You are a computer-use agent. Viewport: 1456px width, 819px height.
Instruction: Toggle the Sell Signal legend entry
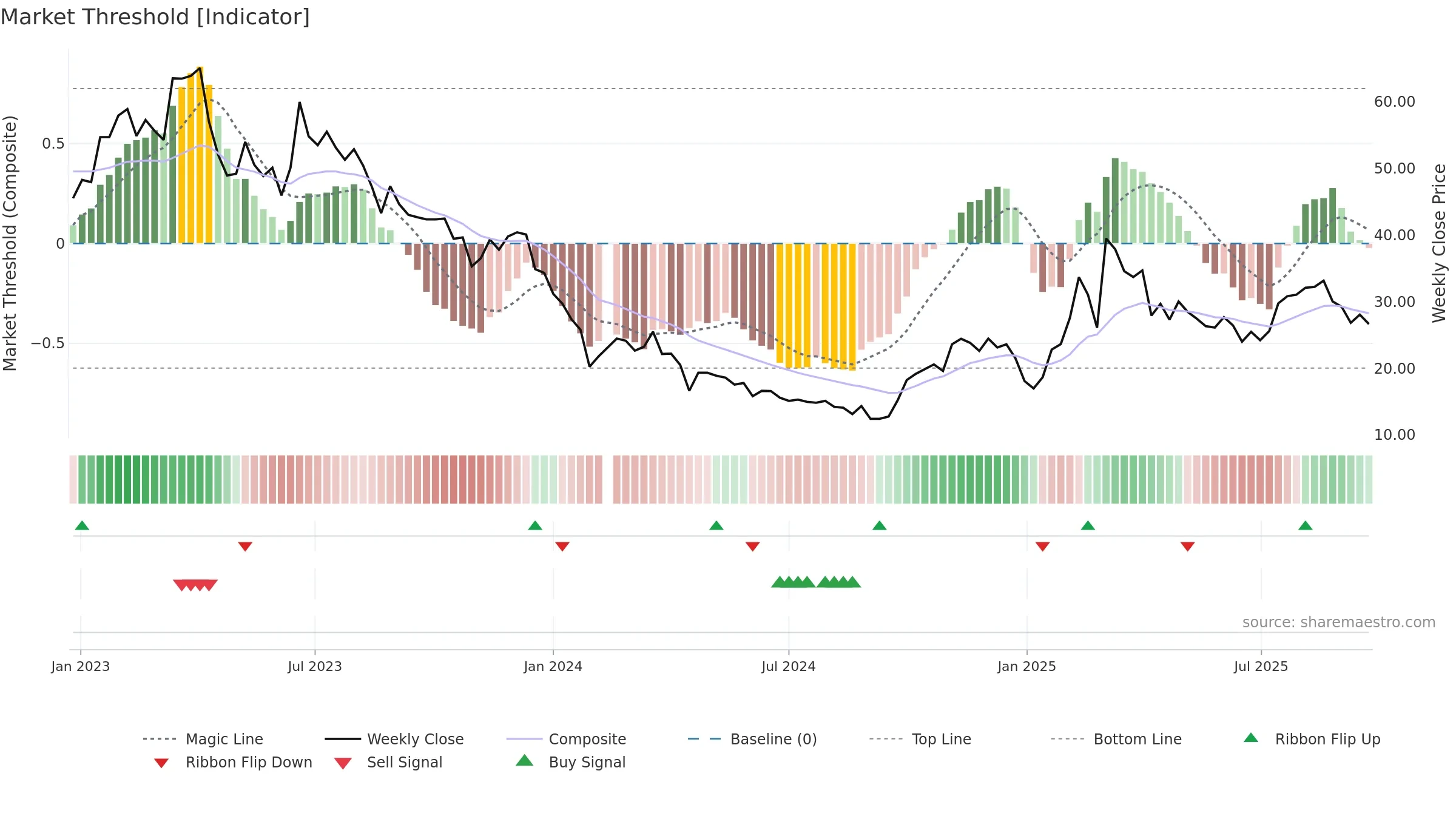tap(388, 763)
